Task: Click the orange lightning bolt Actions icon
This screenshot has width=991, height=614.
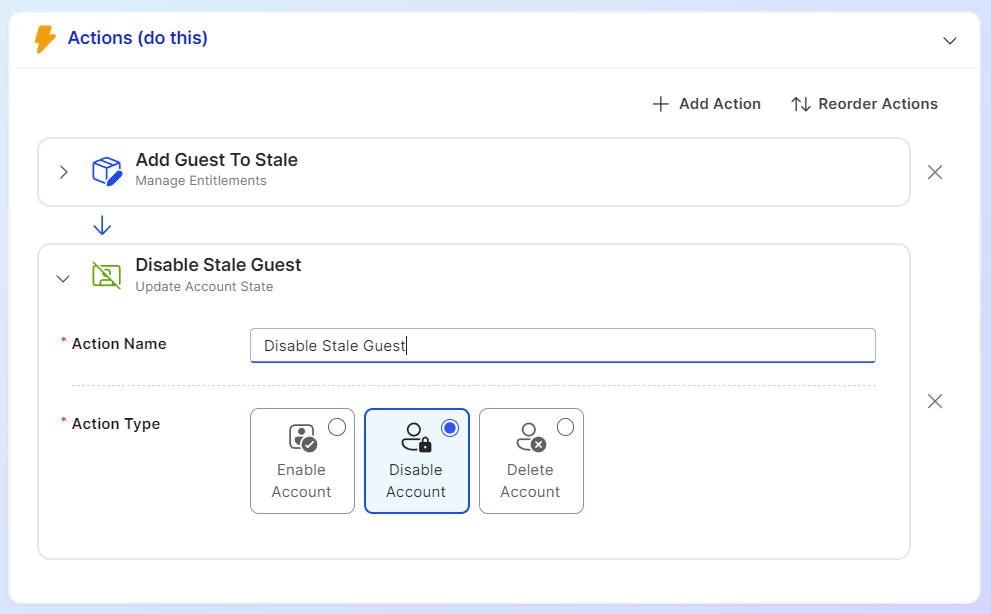Action: tap(44, 39)
